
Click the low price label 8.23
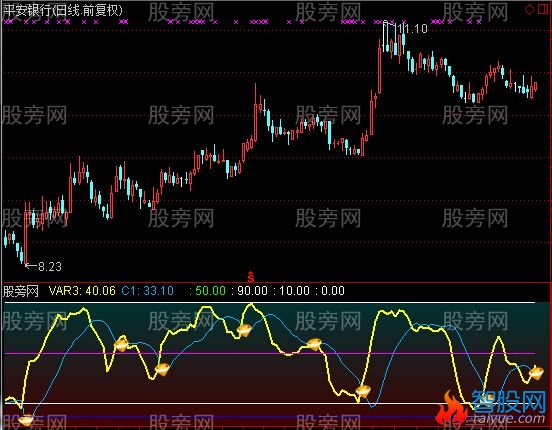(50, 267)
